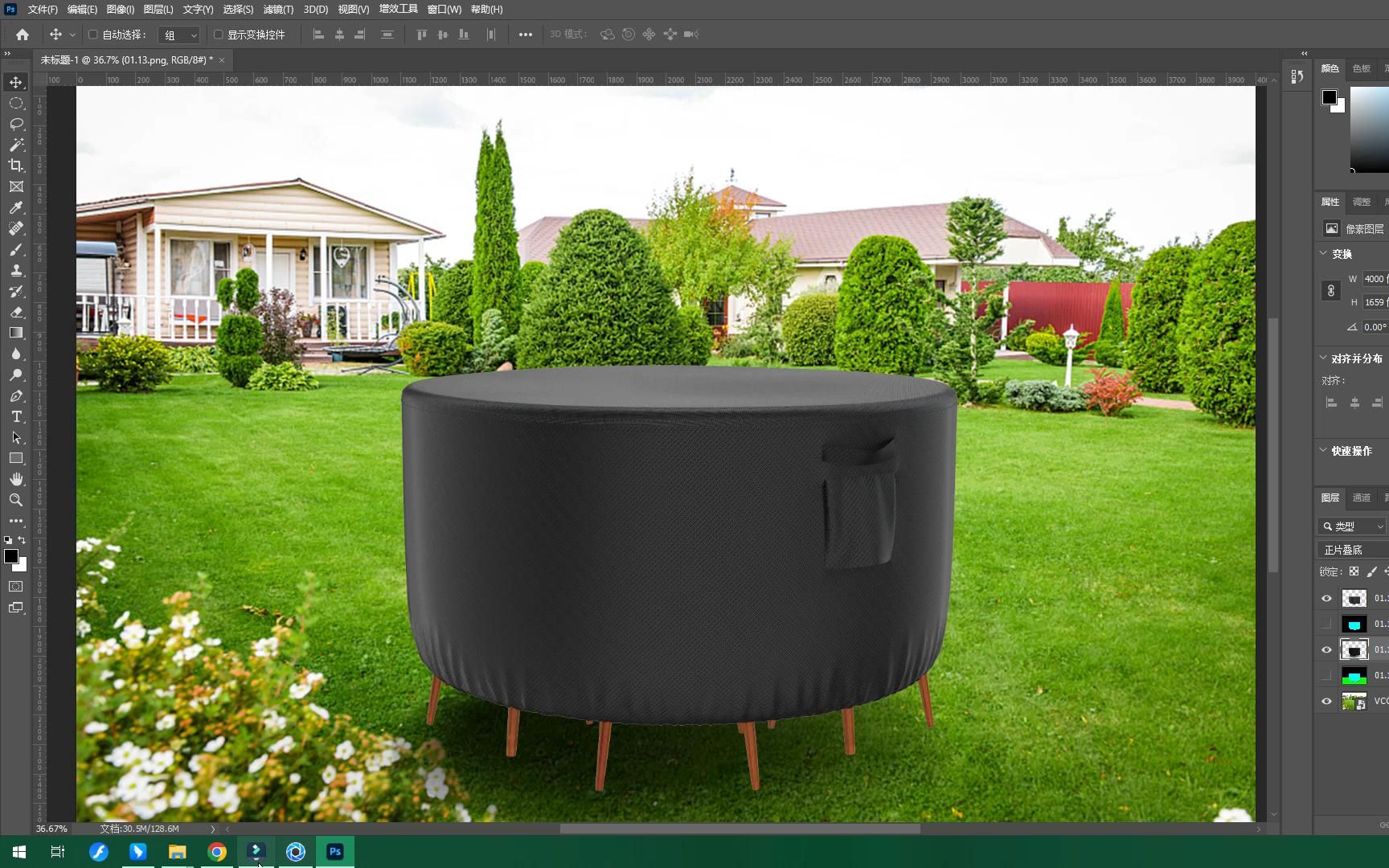Collapse the 对齐并分布 section
Viewport: 1389px width, 868px height.
1323,358
